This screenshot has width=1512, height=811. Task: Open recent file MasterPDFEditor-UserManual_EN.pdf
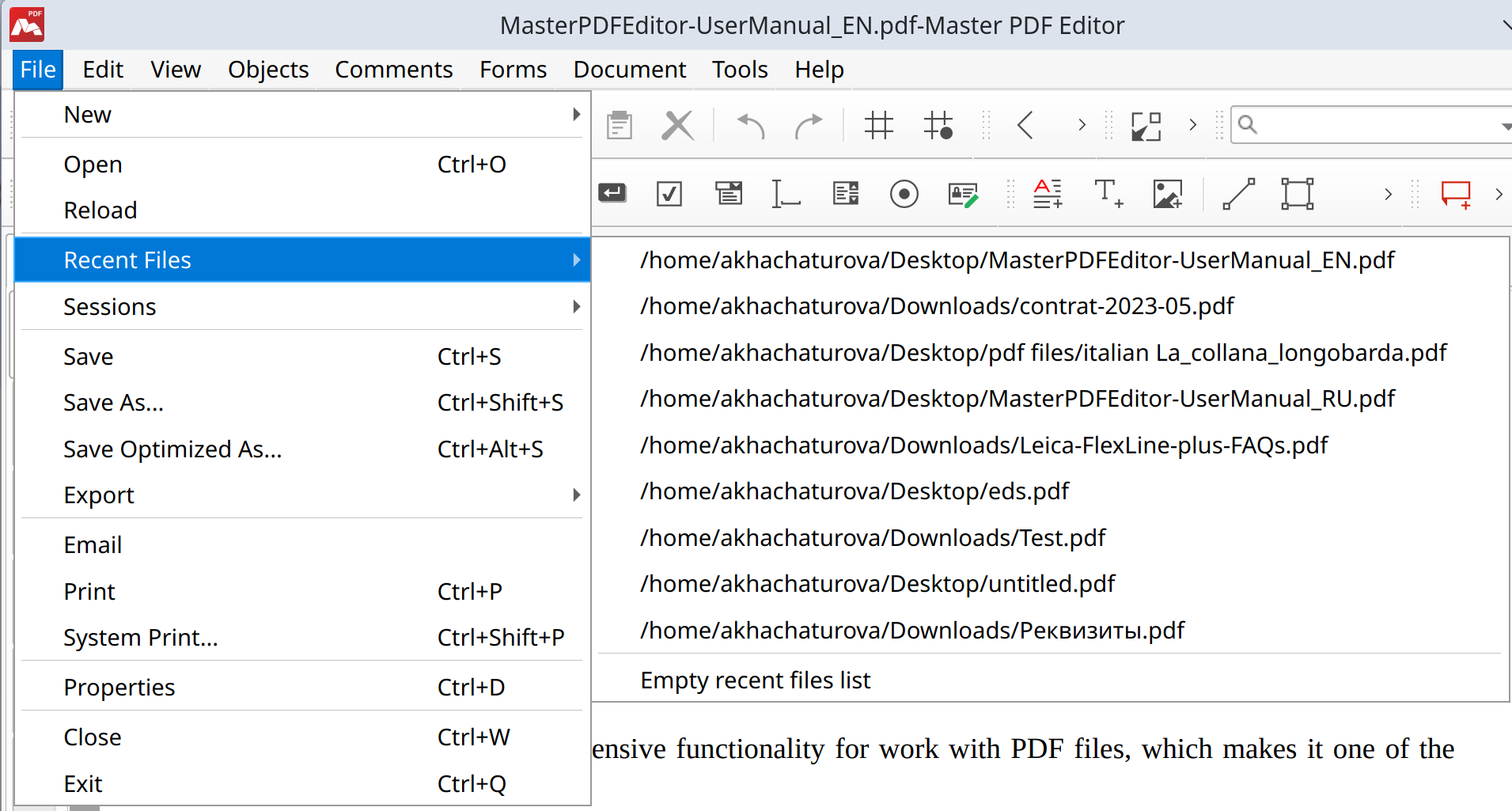[1049, 260]
